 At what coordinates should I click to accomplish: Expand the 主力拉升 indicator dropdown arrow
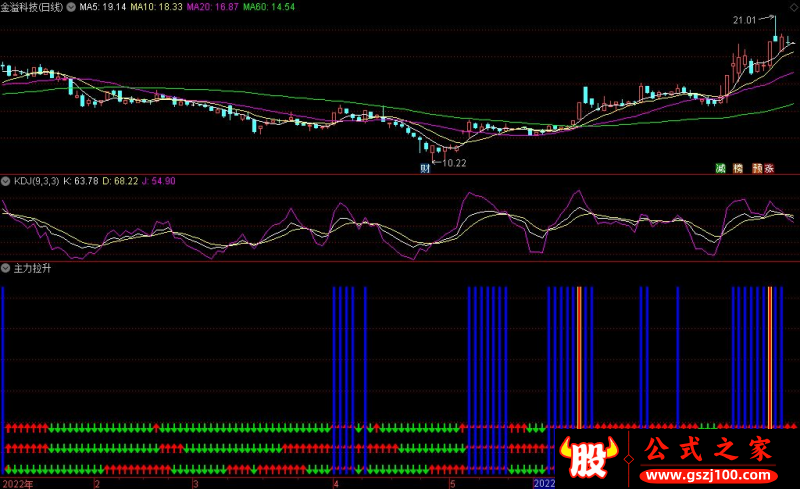[x=6, y=268]
